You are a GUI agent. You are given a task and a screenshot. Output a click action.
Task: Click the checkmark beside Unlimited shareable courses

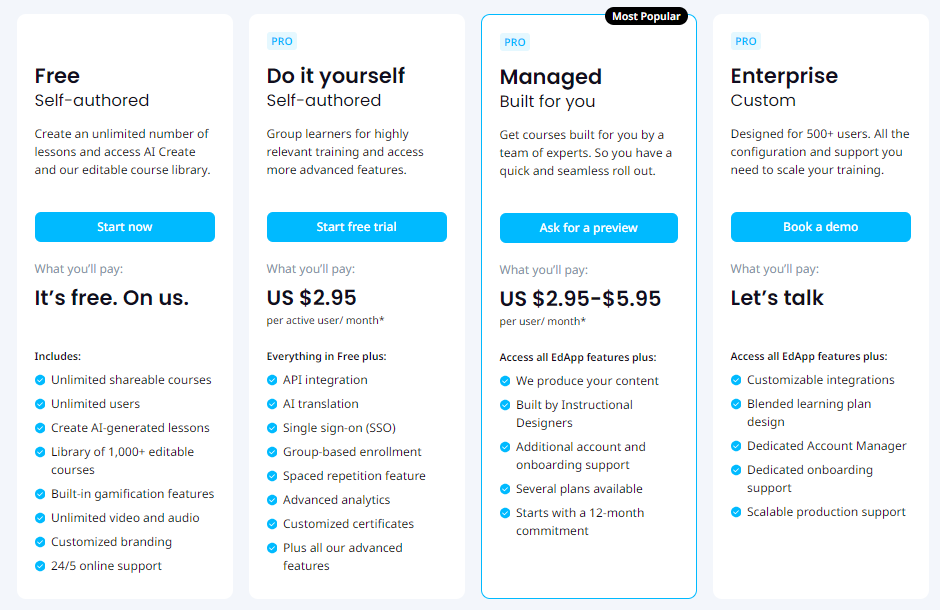(x=40, y=380)
